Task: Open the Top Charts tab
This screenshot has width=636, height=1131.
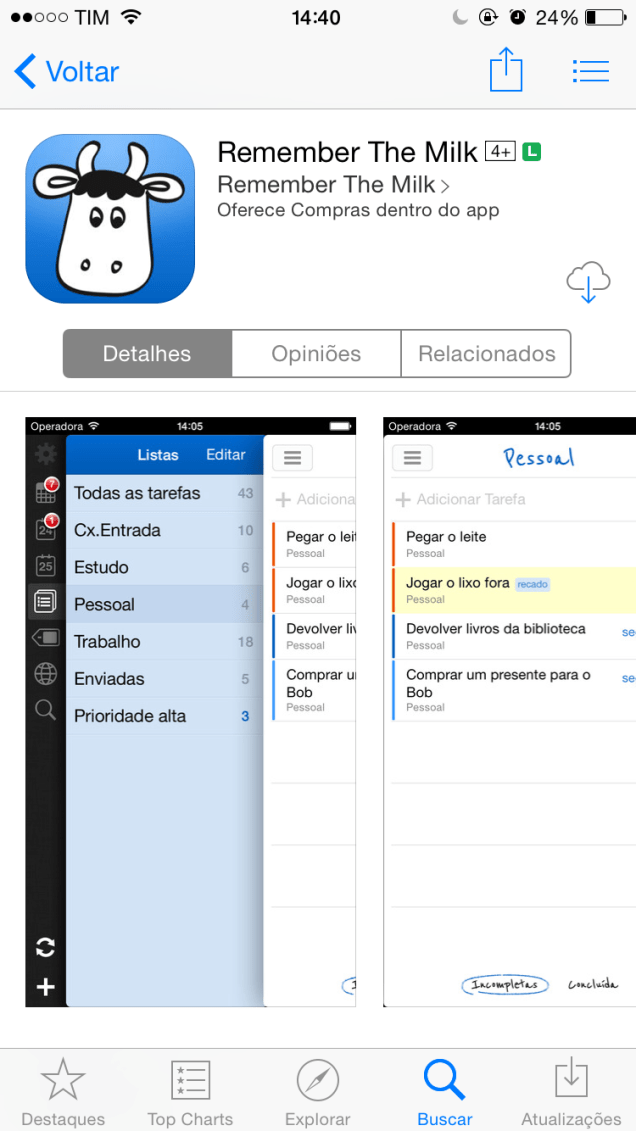Action: [x=190, y=1090]
